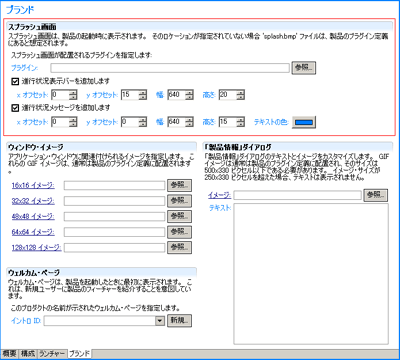This screenshot has height=360, width=400.
Task: Click the ウィンドウ・イメージ section header
Action: pyautogui.click(x=36, y=147)
